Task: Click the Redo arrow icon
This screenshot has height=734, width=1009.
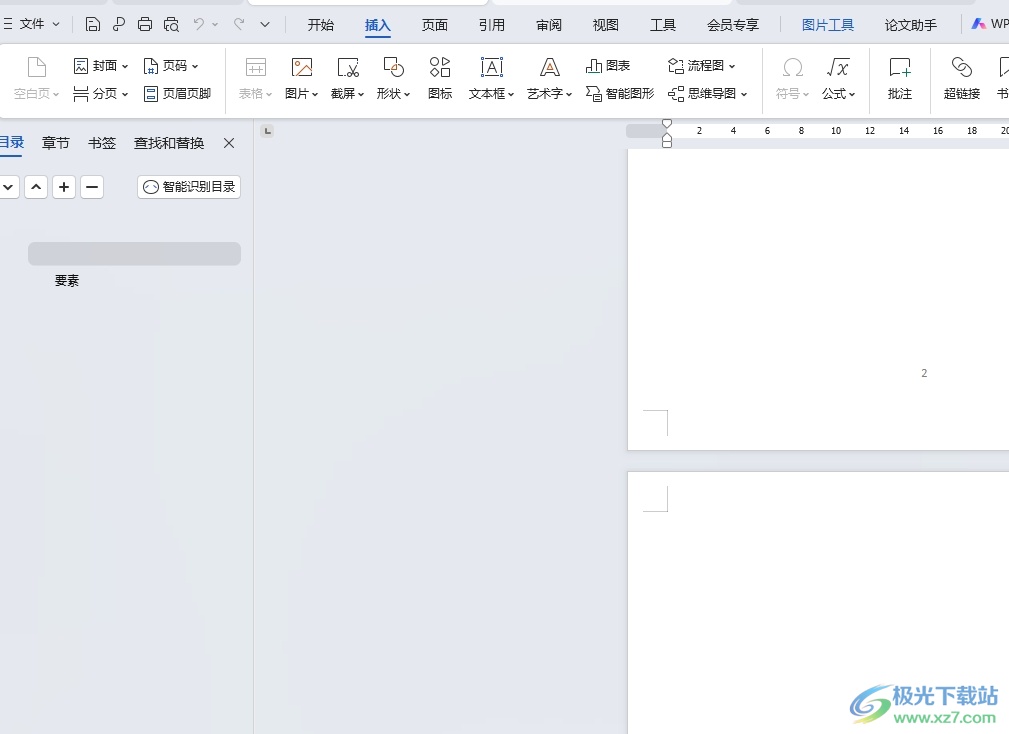Action: [239, 24]
